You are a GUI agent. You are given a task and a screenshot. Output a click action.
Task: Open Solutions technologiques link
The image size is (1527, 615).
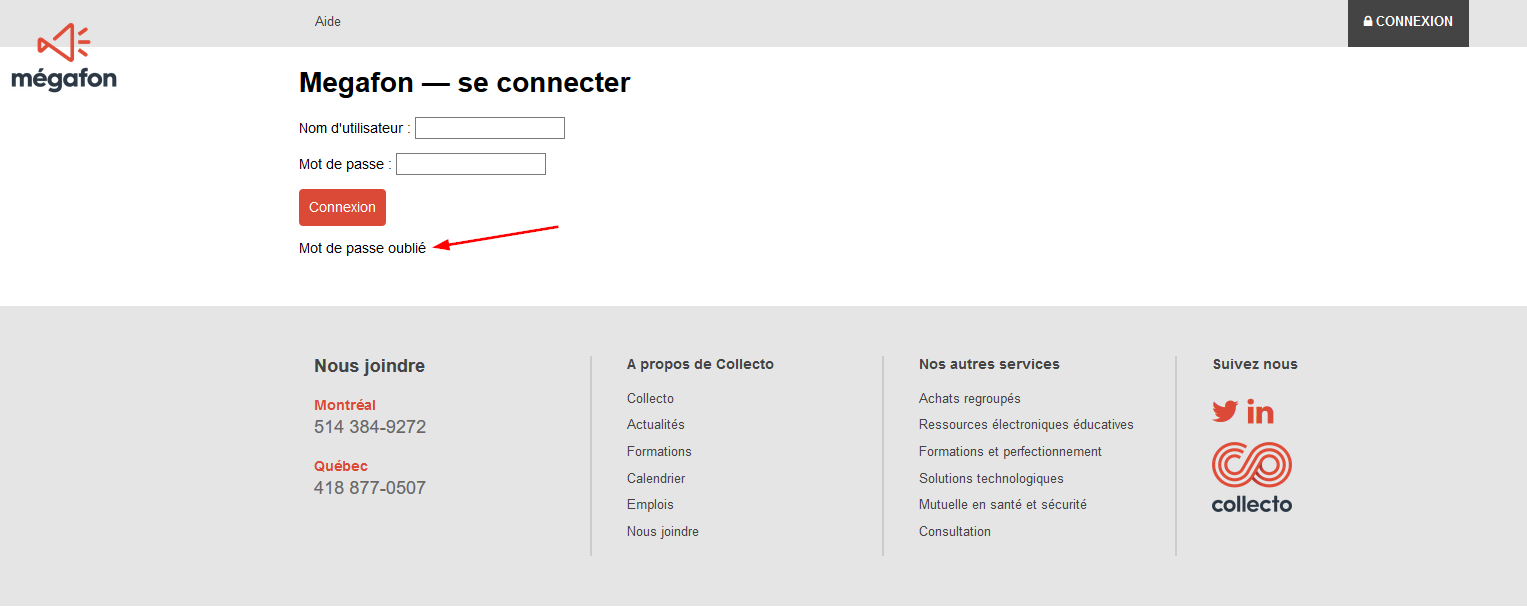[x=991, y=479]
